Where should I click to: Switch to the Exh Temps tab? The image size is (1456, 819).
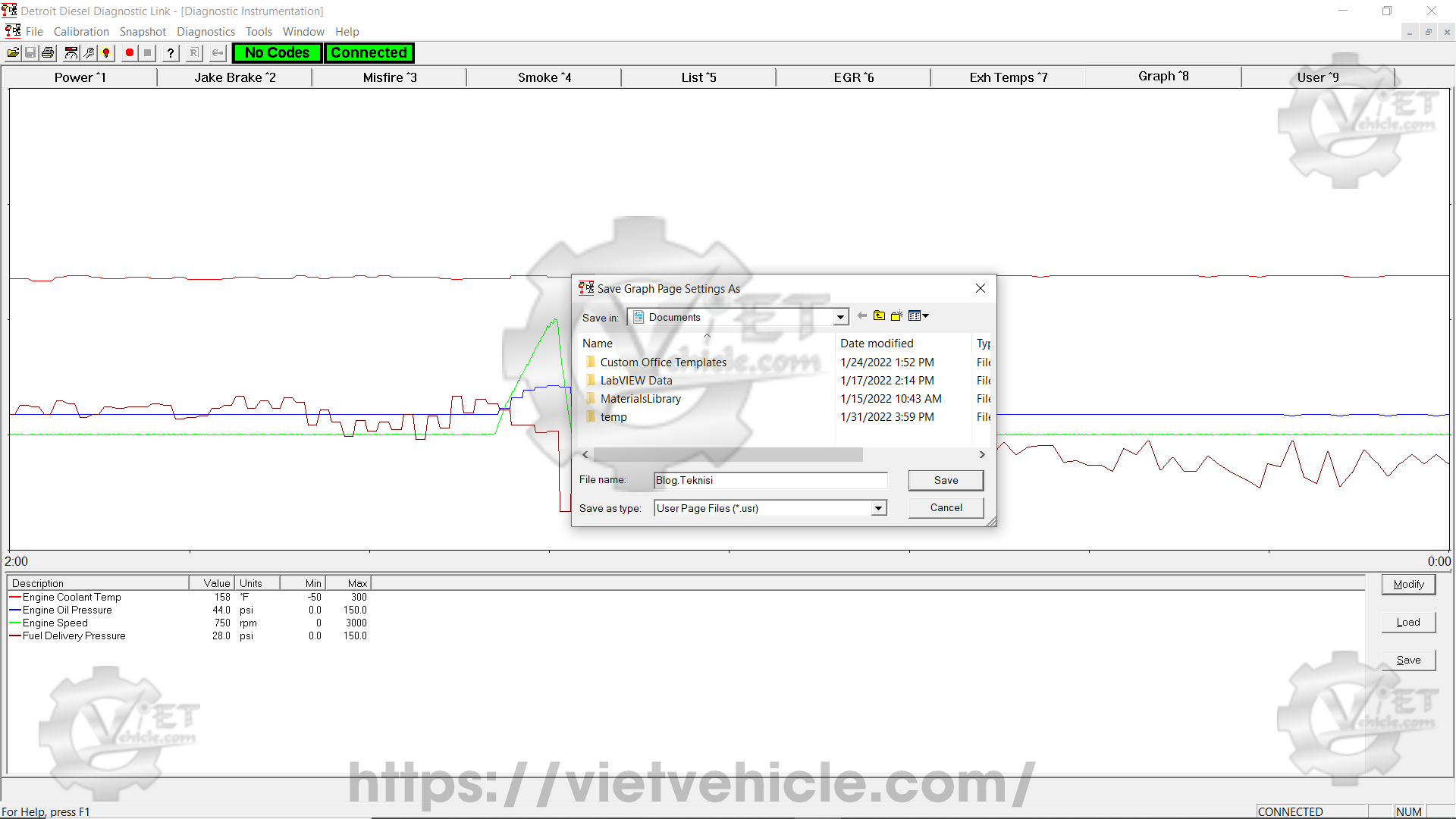coord(1008,77)
